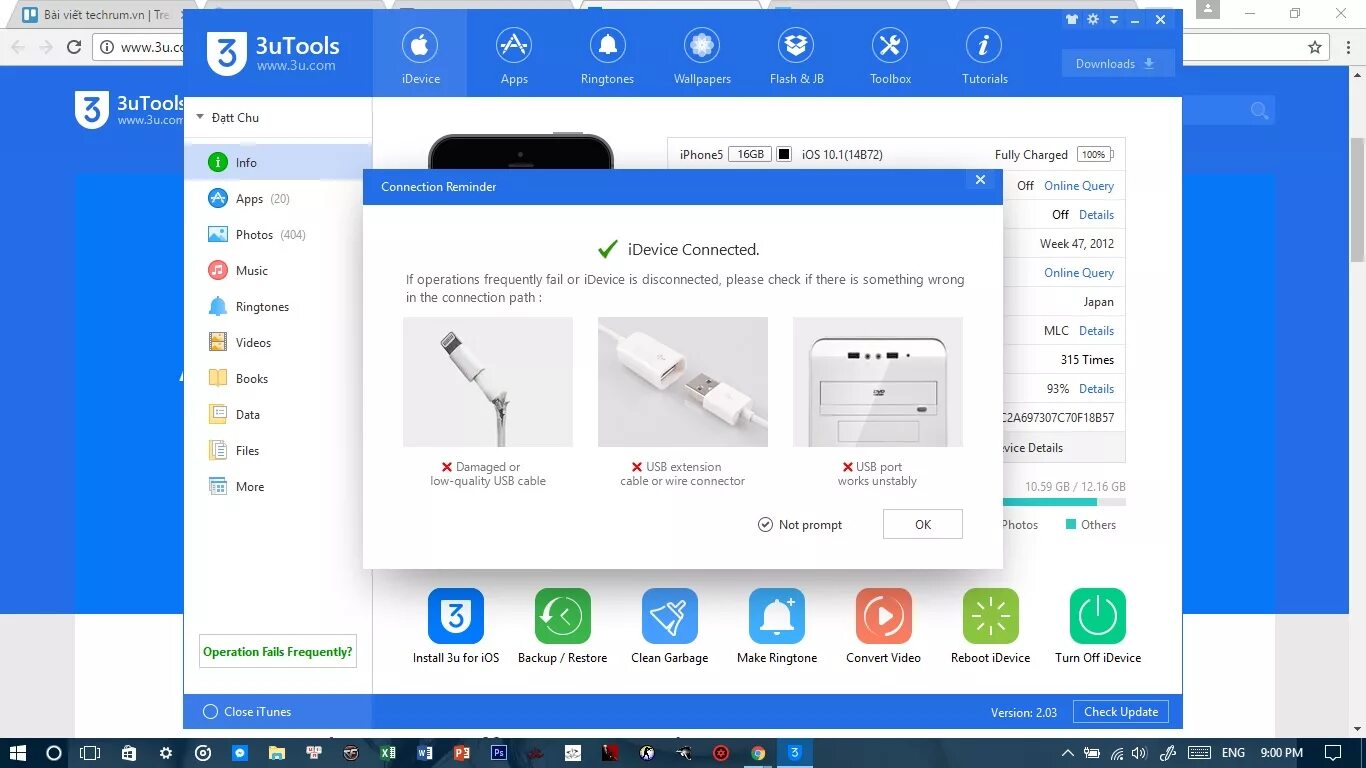Screen dimensions: 1366x768
Task: Open Photoshop from the taskbar
Action: (x=499, y=753)
